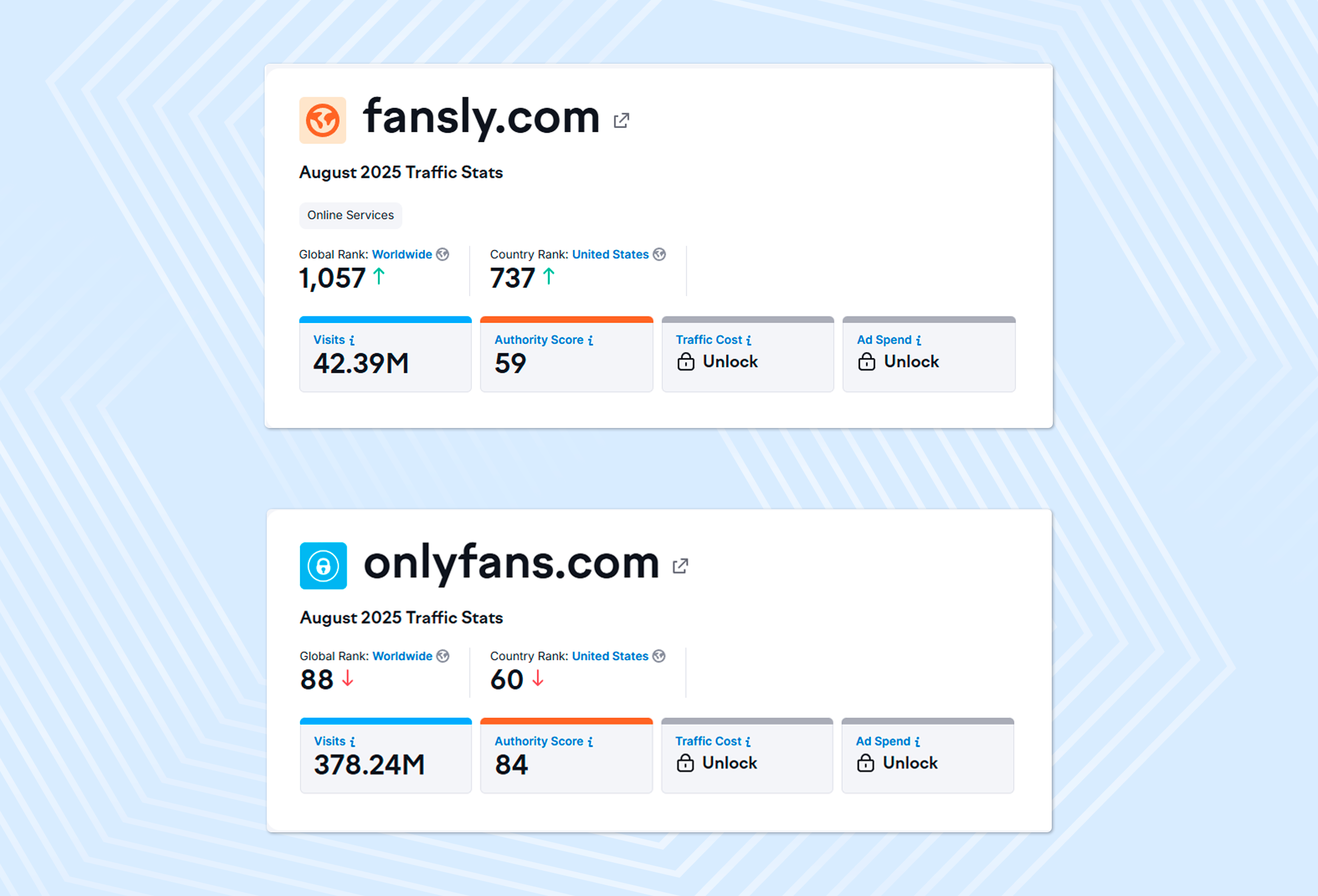Image resolution: width=1318 pixels, height=896 pixels.
Task: Unlock fansly Ad Spend data
Action: pos(911,362)
